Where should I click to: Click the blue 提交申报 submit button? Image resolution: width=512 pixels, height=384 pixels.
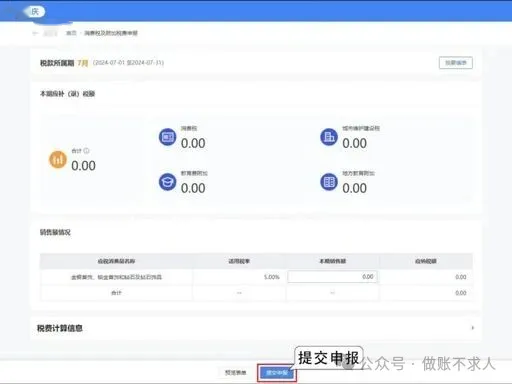coord(277,373)
